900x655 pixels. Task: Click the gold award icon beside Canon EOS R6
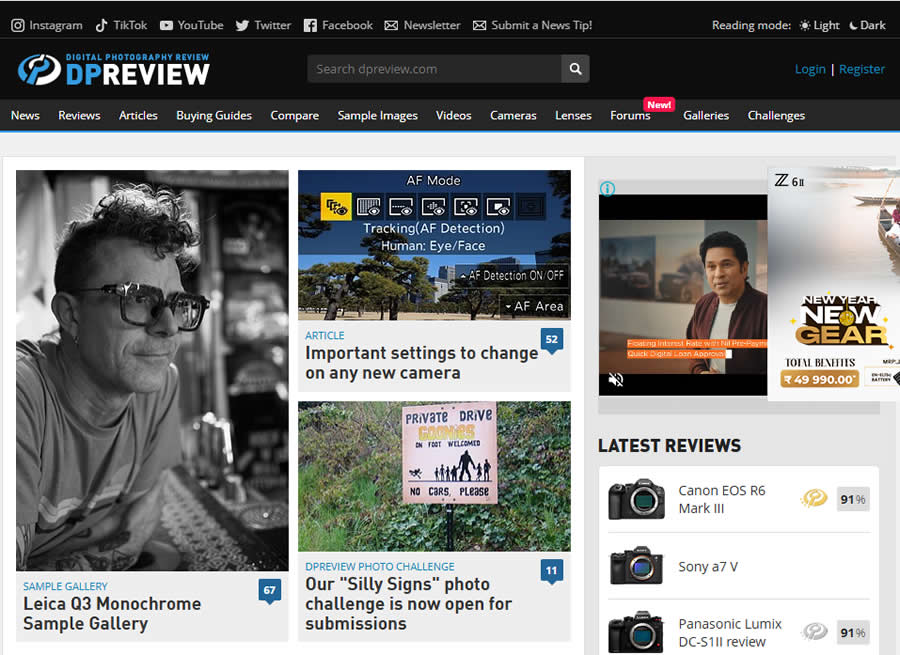point(813,497)
